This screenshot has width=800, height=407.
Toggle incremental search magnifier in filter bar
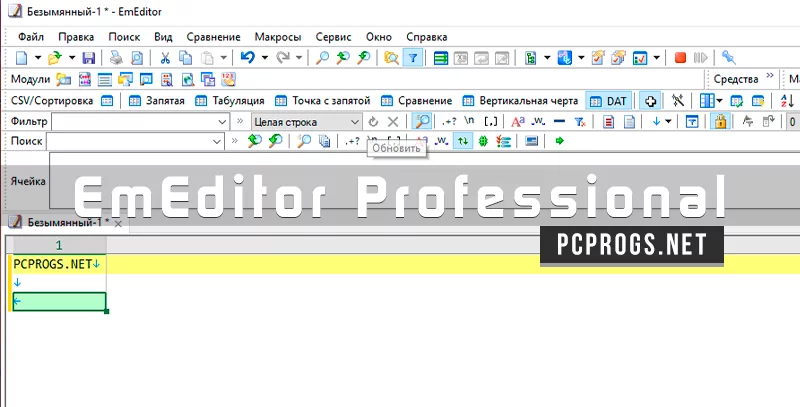tap(422, 121)
